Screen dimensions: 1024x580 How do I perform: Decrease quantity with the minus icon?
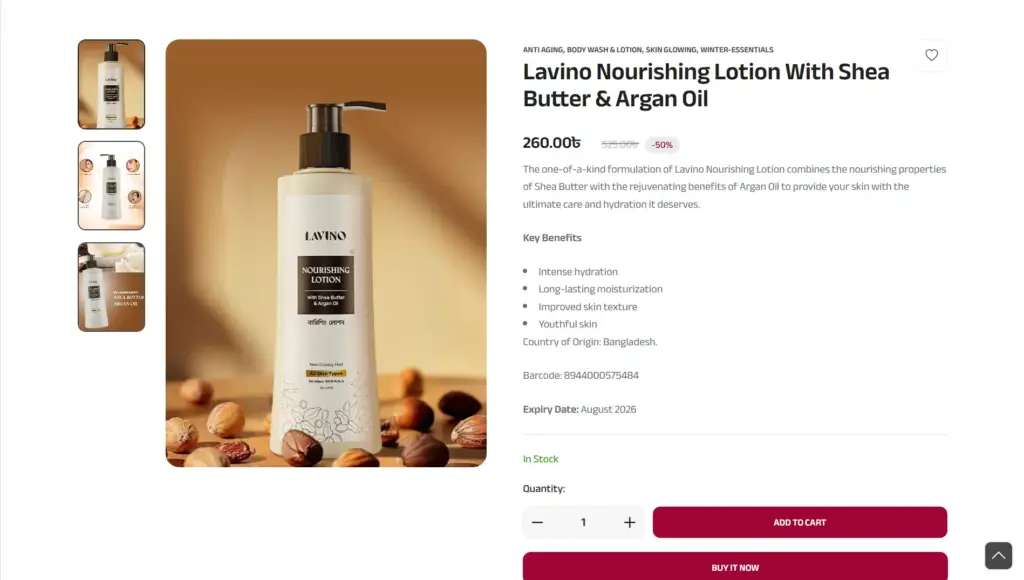[537, 523]
